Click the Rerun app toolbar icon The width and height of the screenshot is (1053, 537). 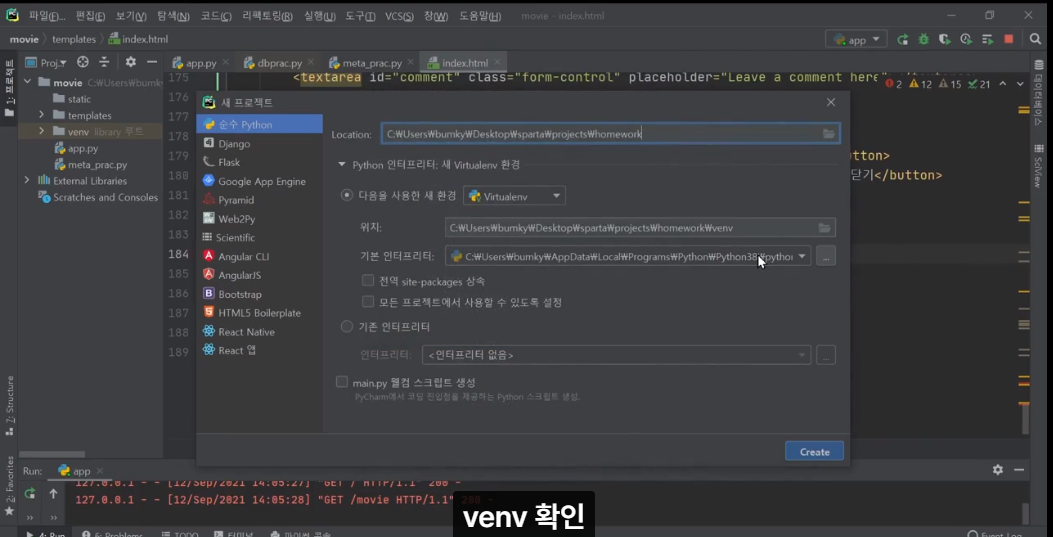[903, 40]
